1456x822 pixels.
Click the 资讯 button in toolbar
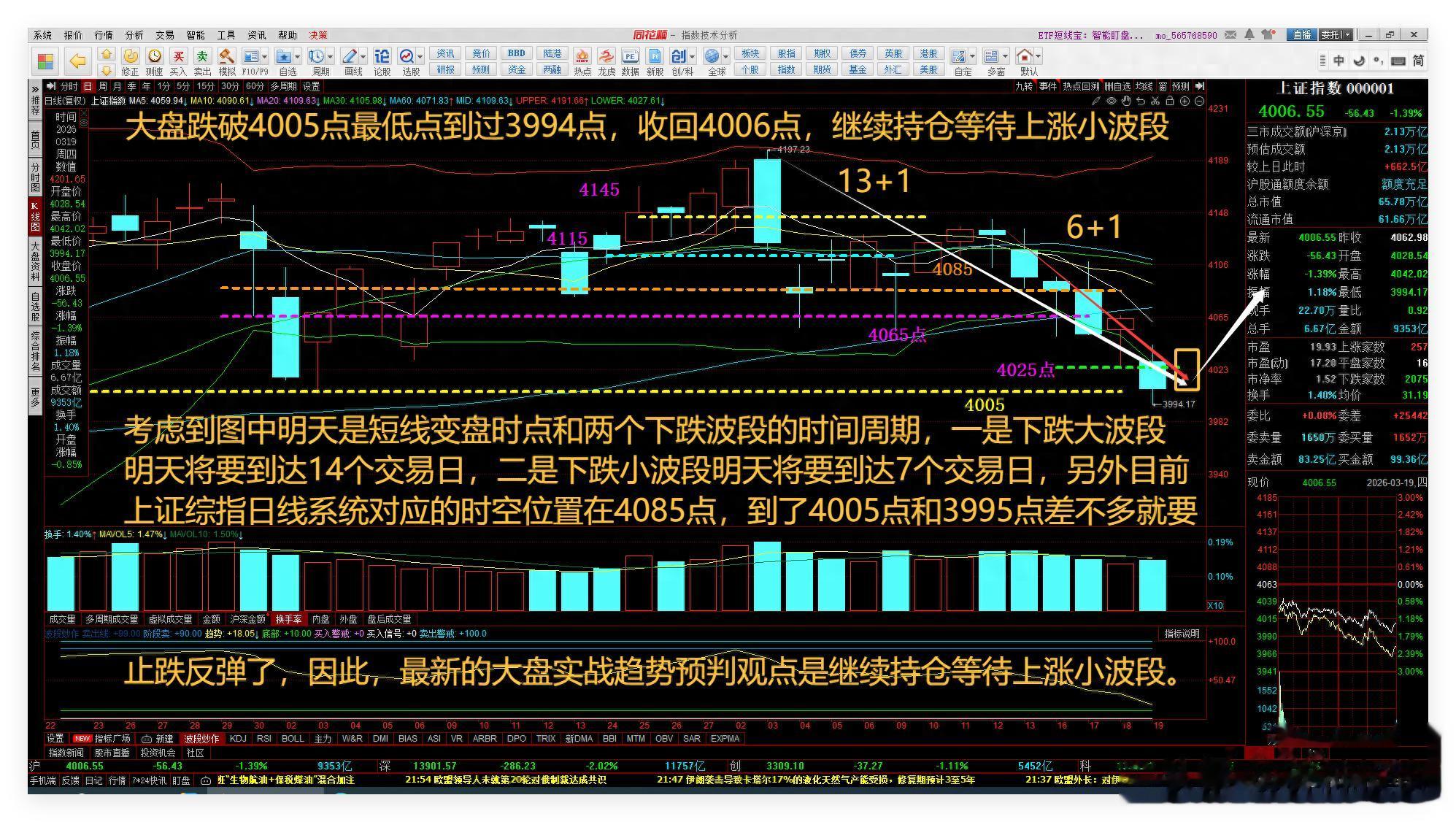[445, 53]
